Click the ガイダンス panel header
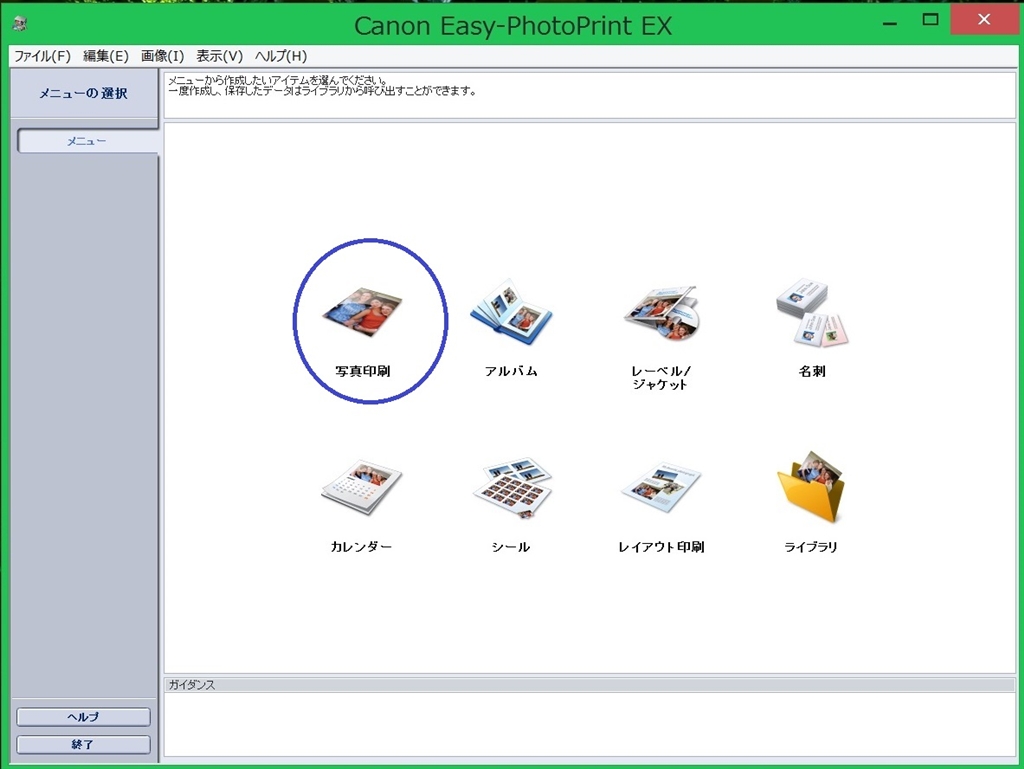 point(589,685)
